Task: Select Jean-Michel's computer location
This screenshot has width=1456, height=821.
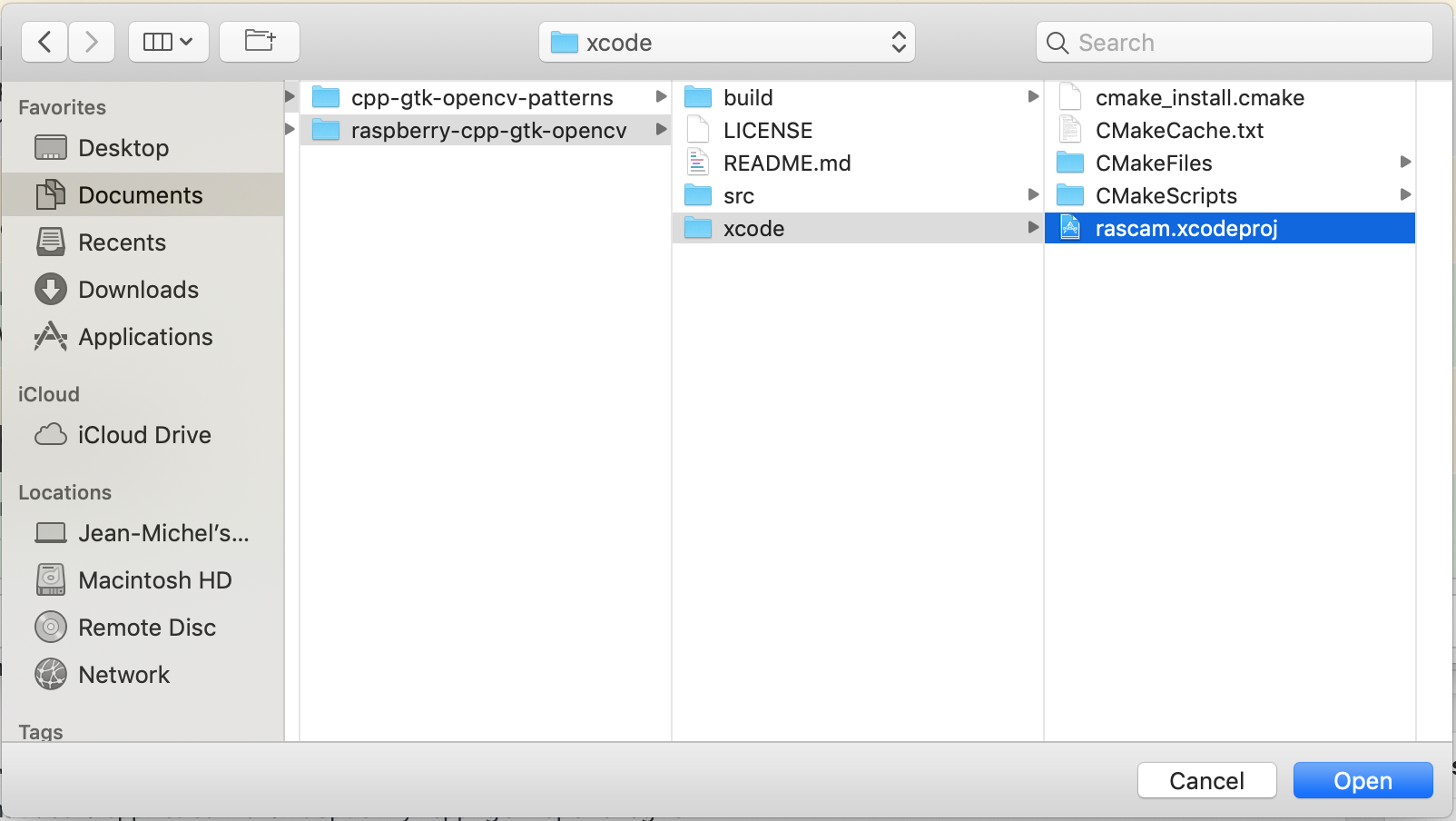Action: tap(143, 533)
